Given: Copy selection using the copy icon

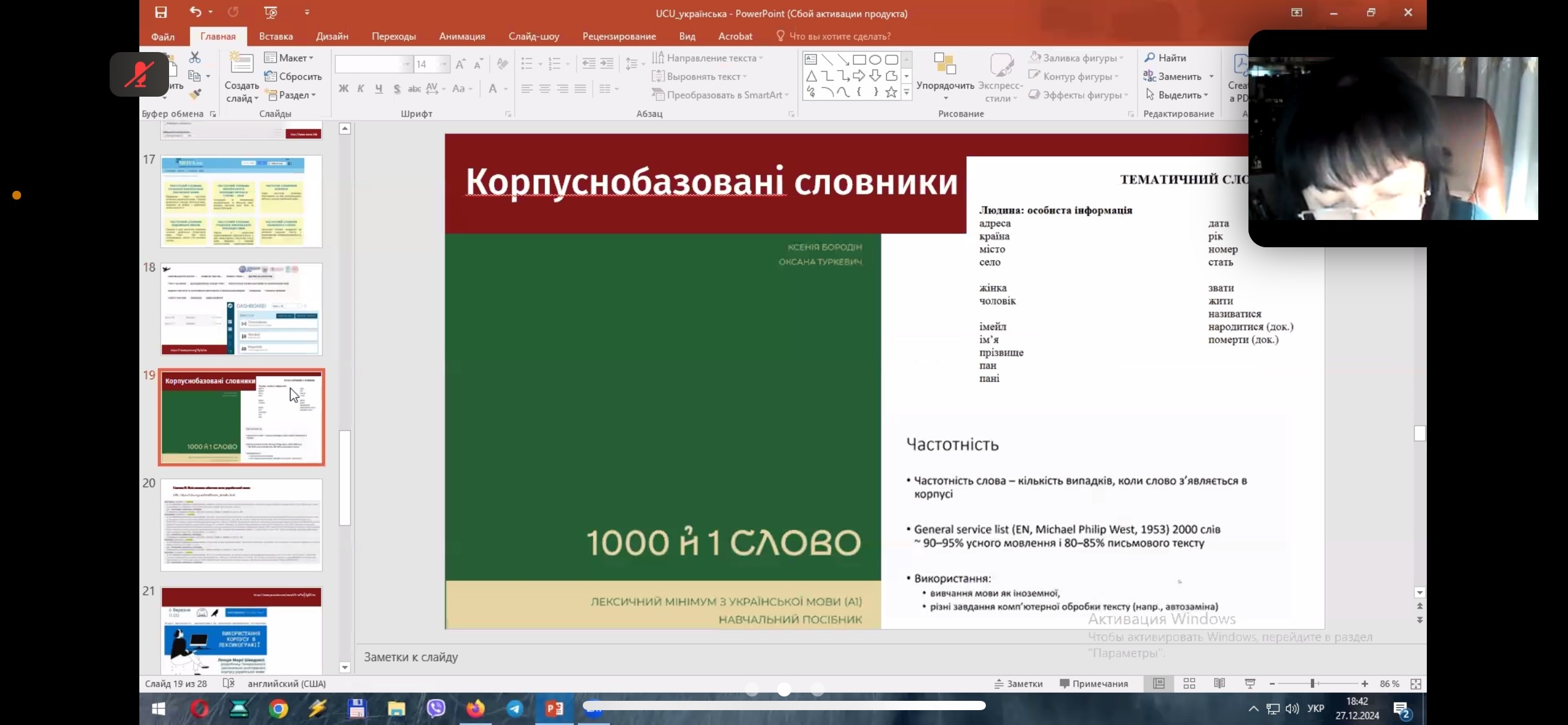Looking at the screenshot, I should click(194, 76).
